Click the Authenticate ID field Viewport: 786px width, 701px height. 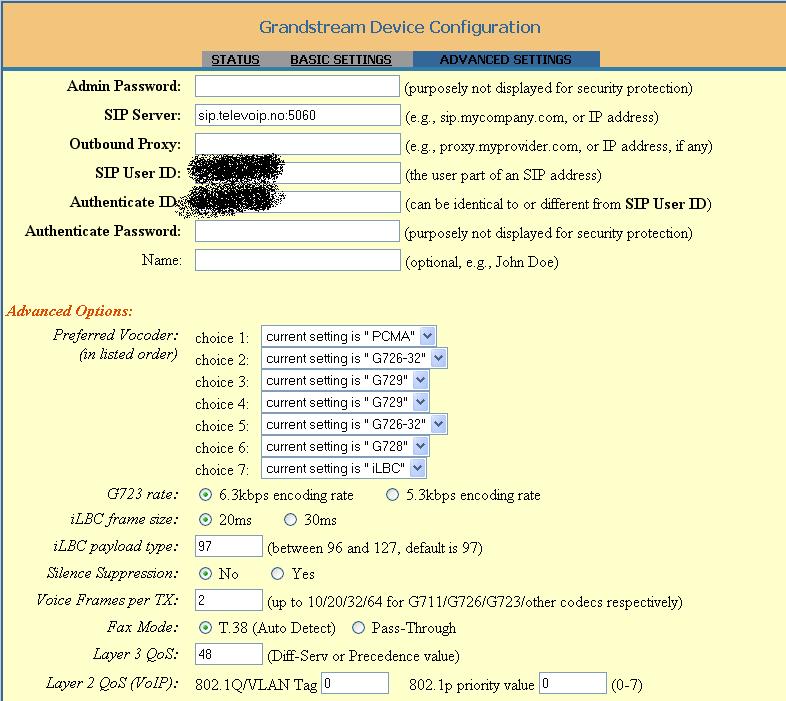(x=297, y=202)
